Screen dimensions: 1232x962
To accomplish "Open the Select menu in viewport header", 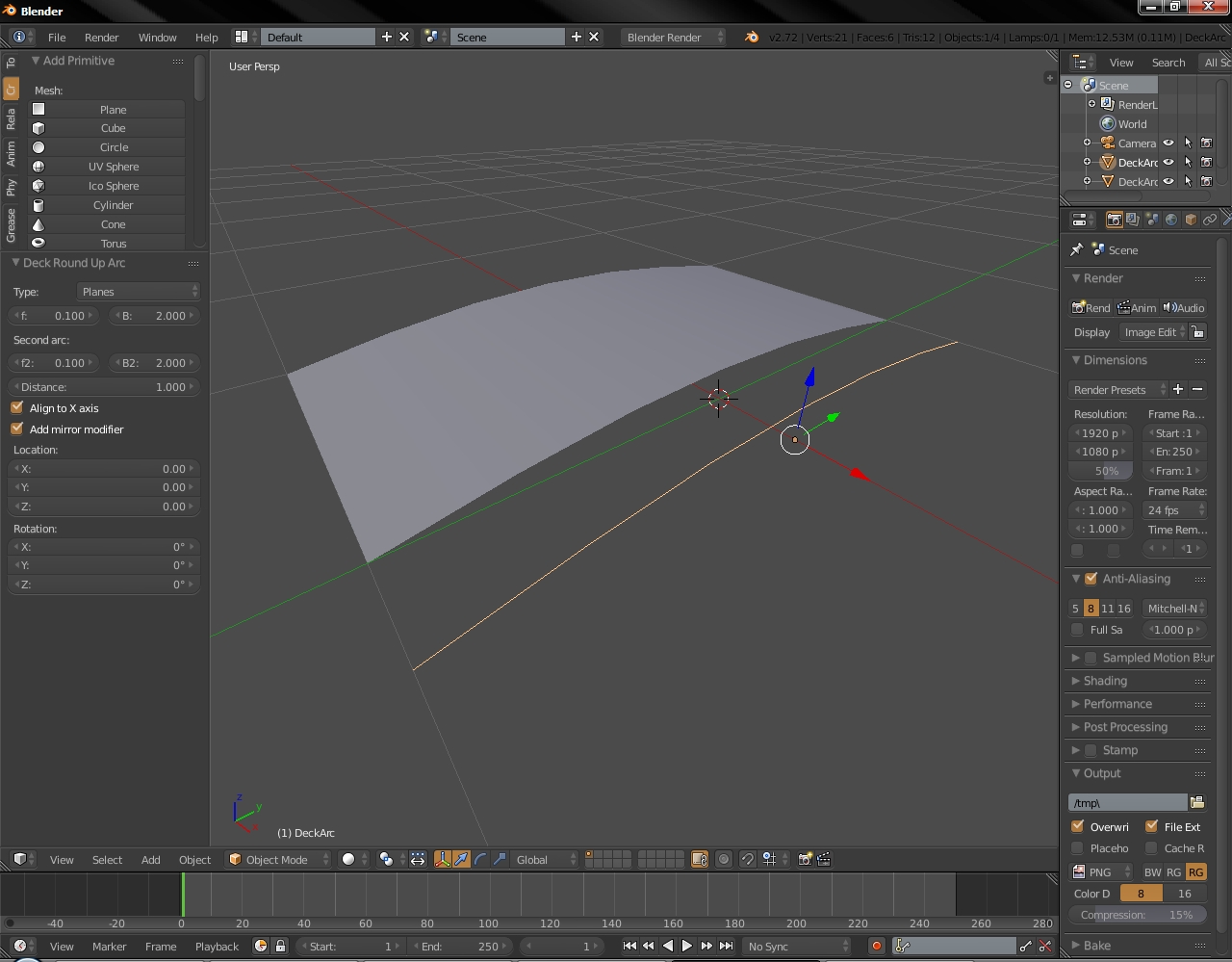I will point(107,859).
